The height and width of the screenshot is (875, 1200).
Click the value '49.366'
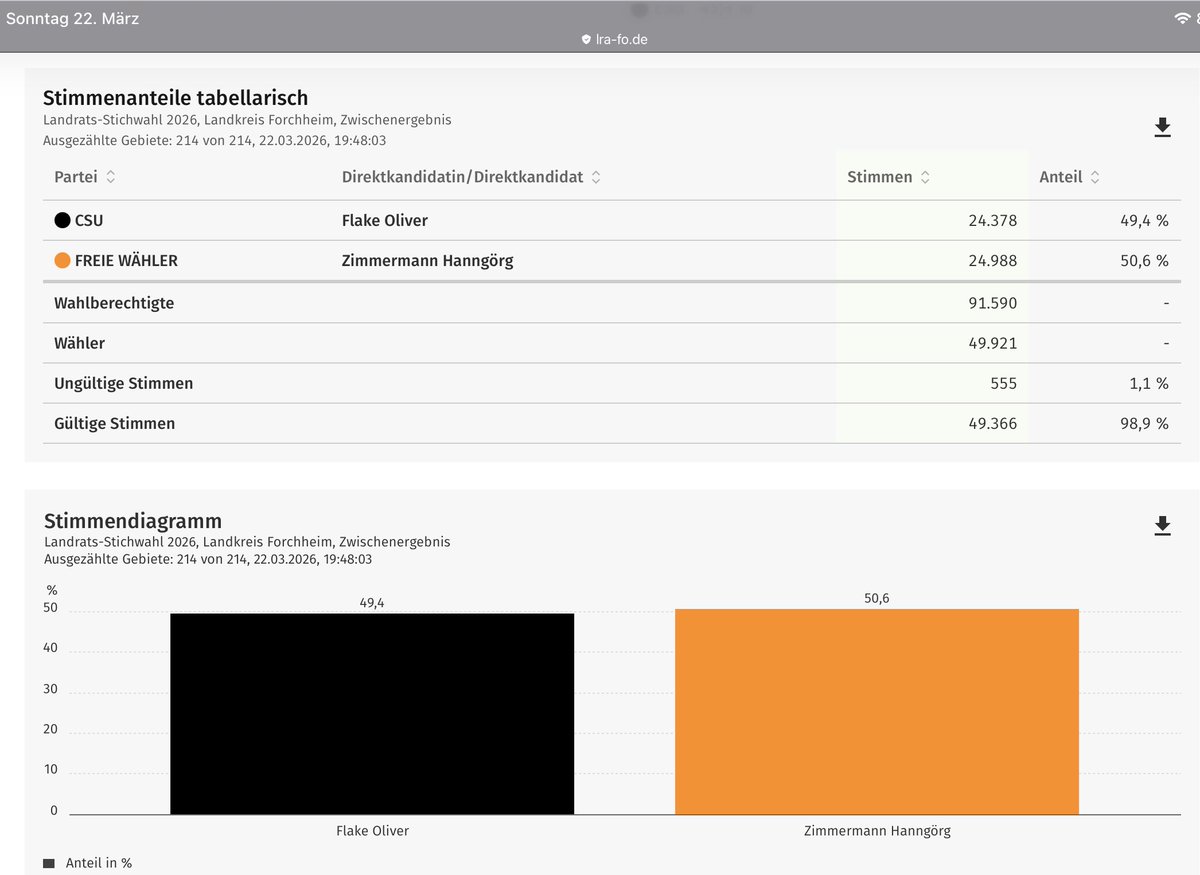[x=993, y=423]
